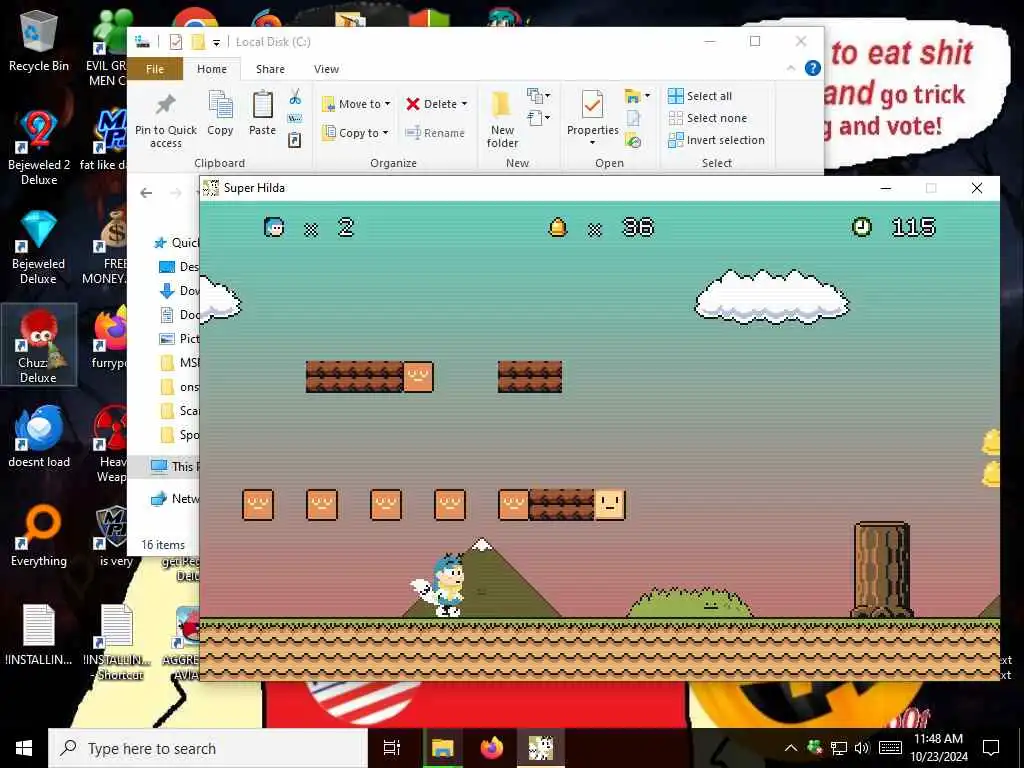
Task: Click the Paste shortcut icon in Clipboard group
Action: (x=295, y=140)
